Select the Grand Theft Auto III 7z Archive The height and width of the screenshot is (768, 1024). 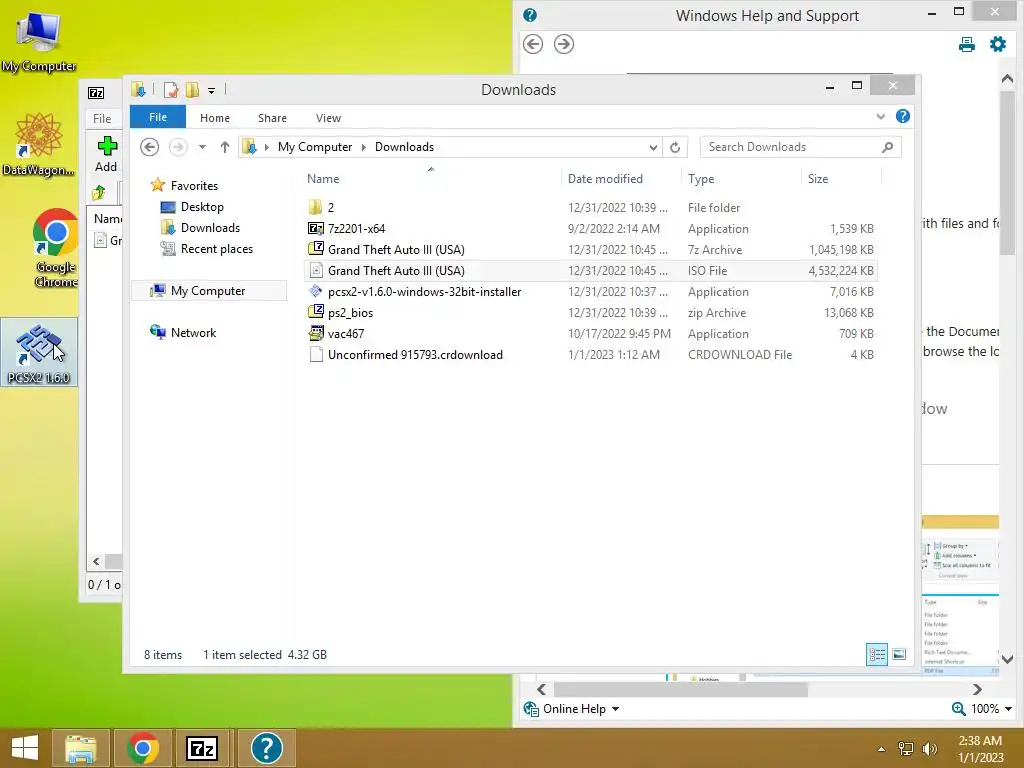(591, 249)
